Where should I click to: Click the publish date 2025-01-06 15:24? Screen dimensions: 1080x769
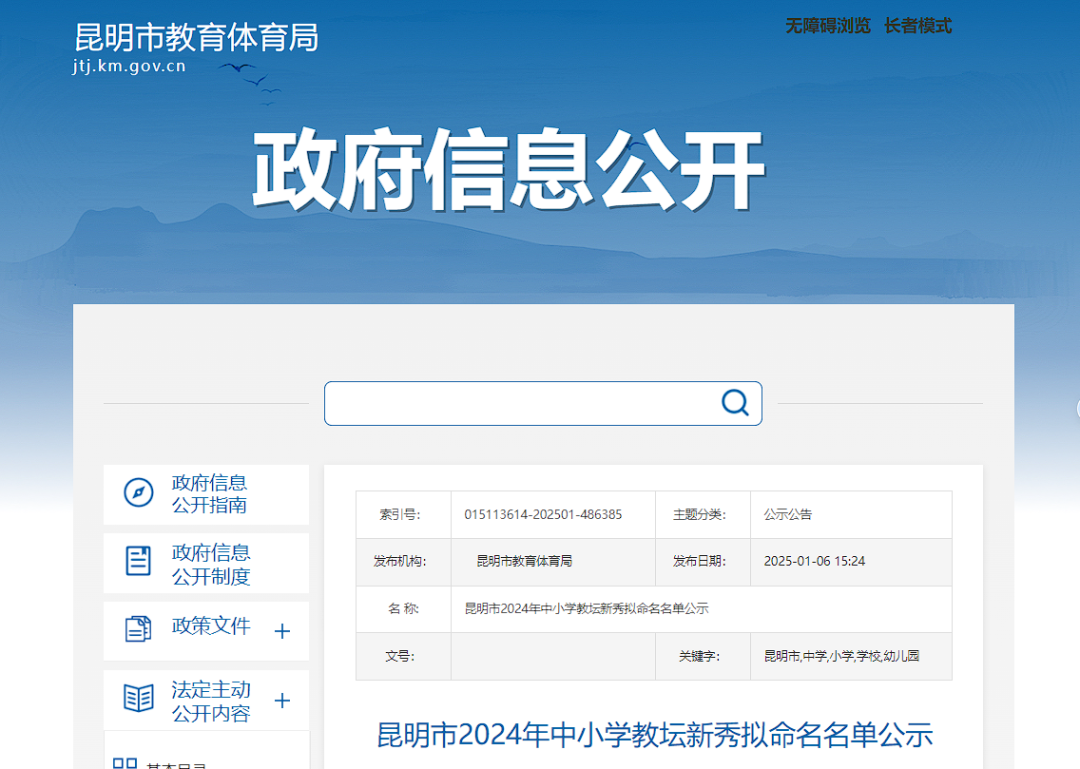click(x=814, y=562)
